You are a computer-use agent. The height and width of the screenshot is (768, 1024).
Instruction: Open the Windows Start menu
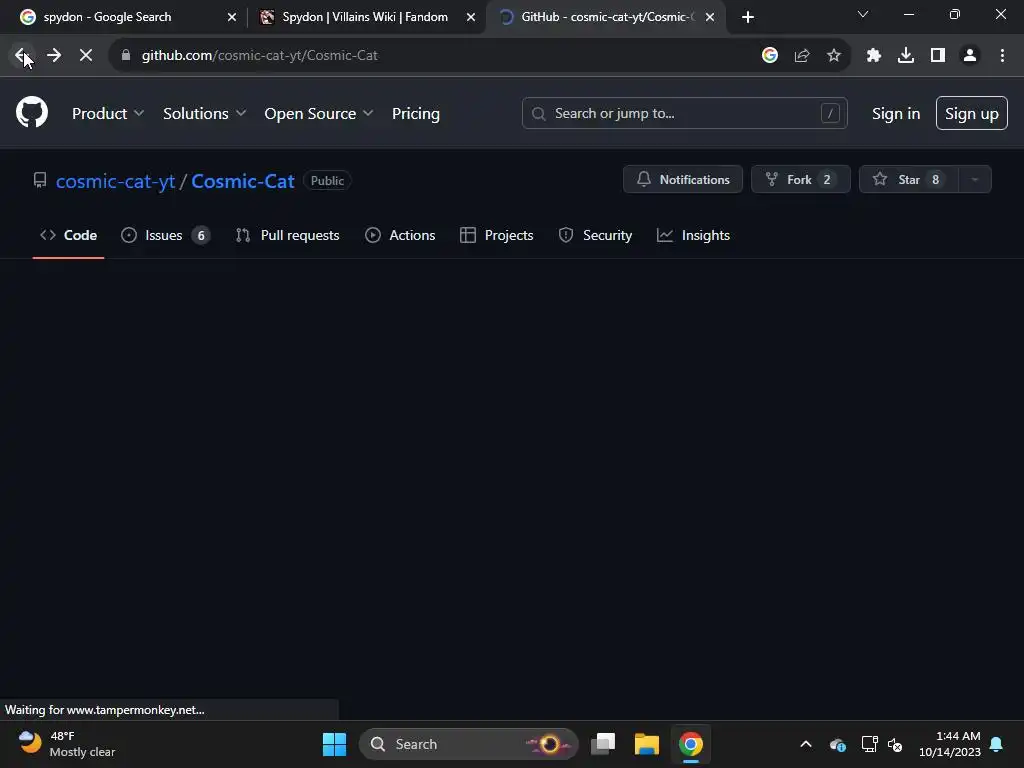[x=334, y=744]
